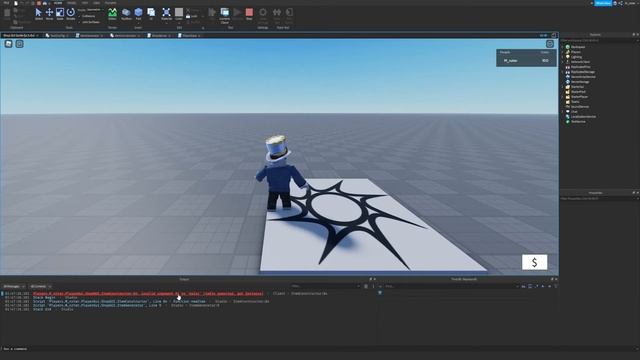Click the player row in leaderboard
The height and width of the screenshot is (360, 640).
pos(526,61)
